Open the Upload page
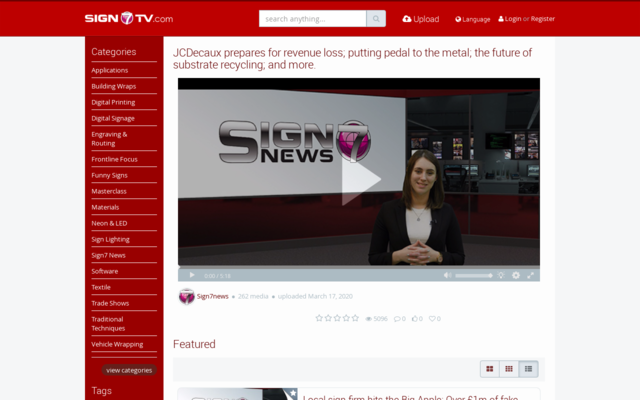The image size is (640, 400). pyautogui.click(x=421, y=19)
